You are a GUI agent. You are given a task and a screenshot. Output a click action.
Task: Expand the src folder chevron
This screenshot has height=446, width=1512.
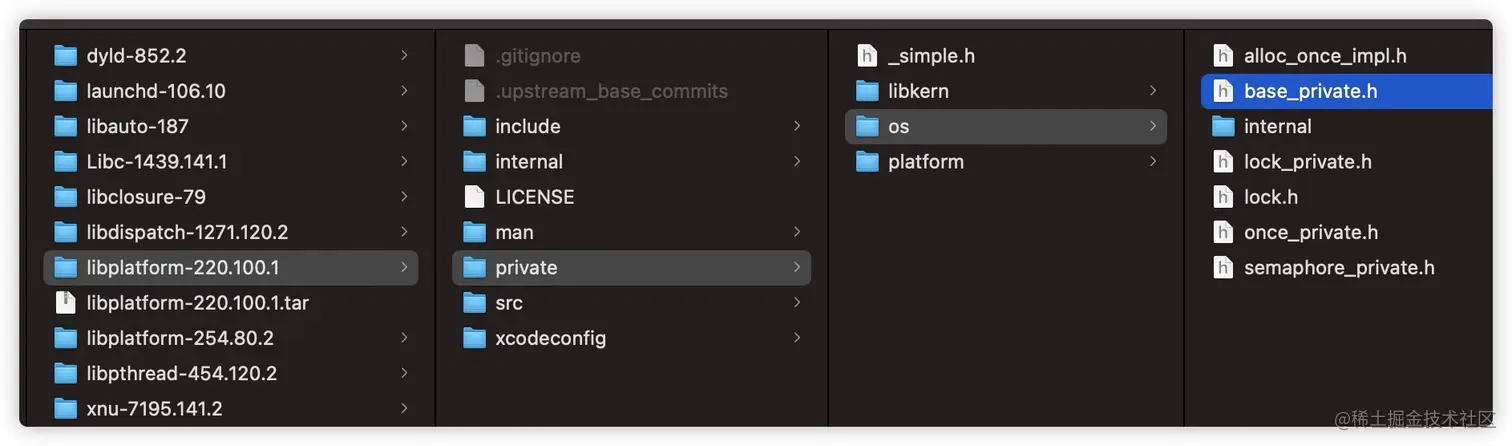797,303
